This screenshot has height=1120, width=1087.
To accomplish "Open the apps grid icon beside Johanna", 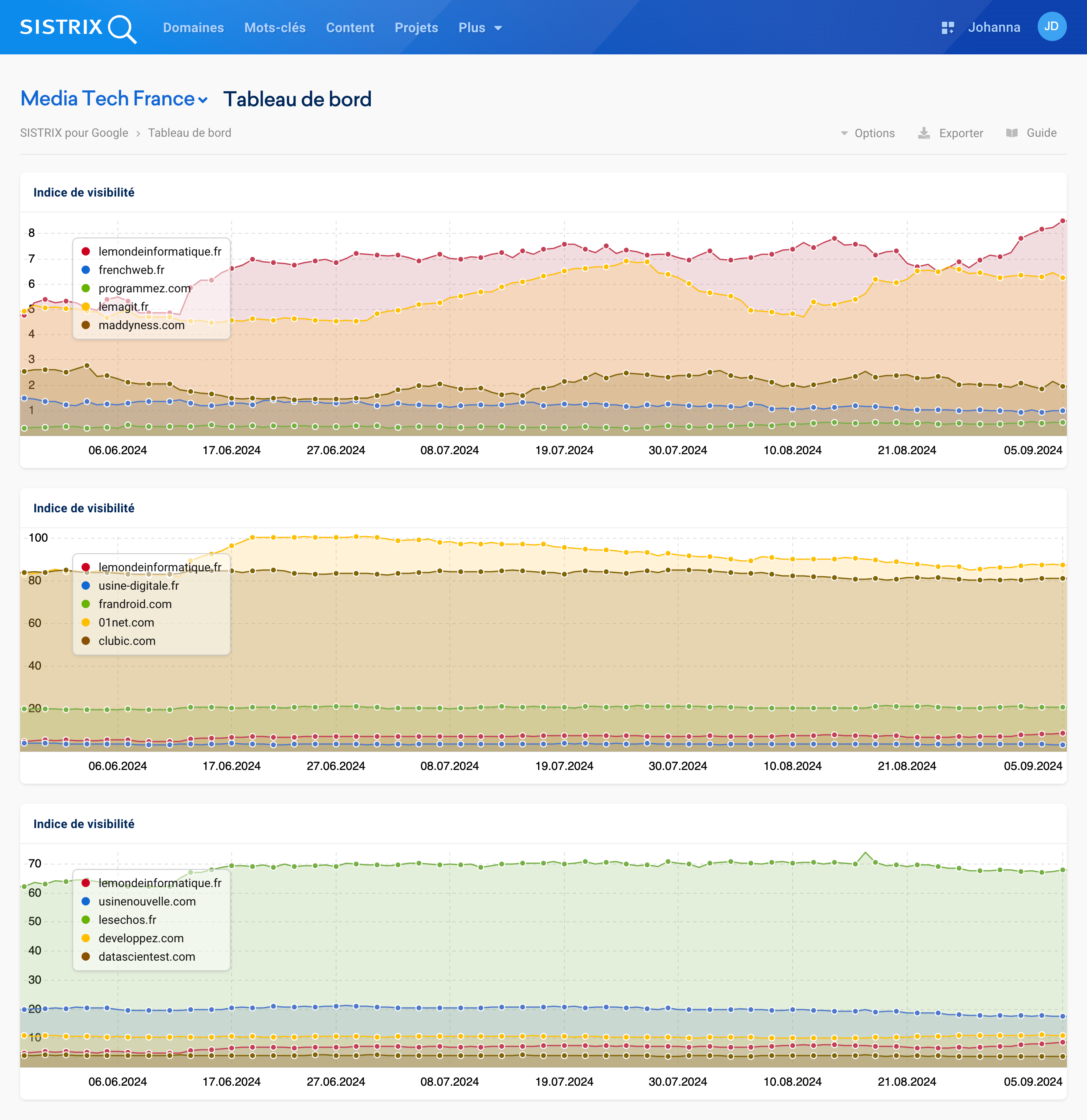I will (x=948, y=28).
